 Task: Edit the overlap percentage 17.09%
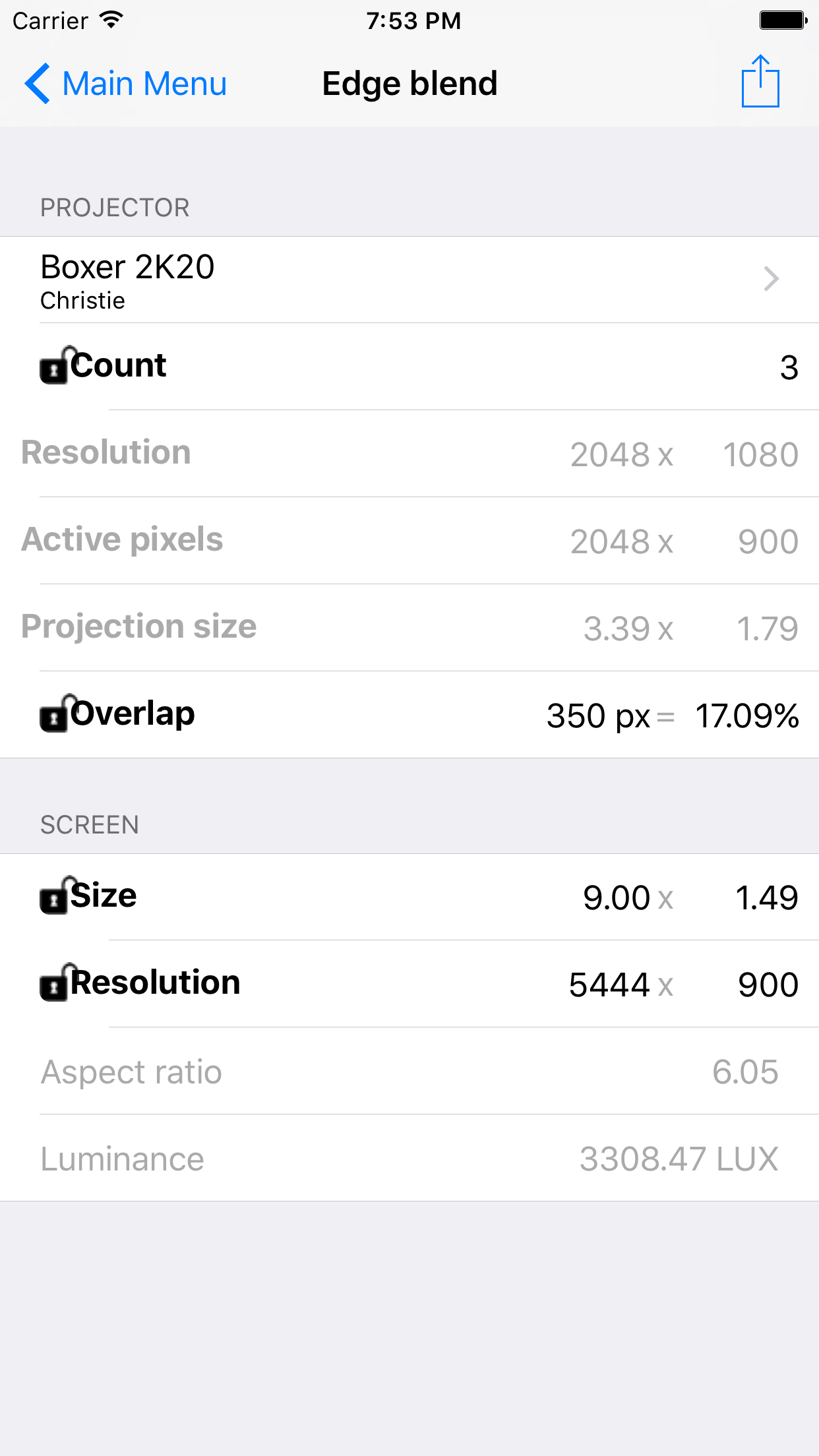tap(747, 716)
